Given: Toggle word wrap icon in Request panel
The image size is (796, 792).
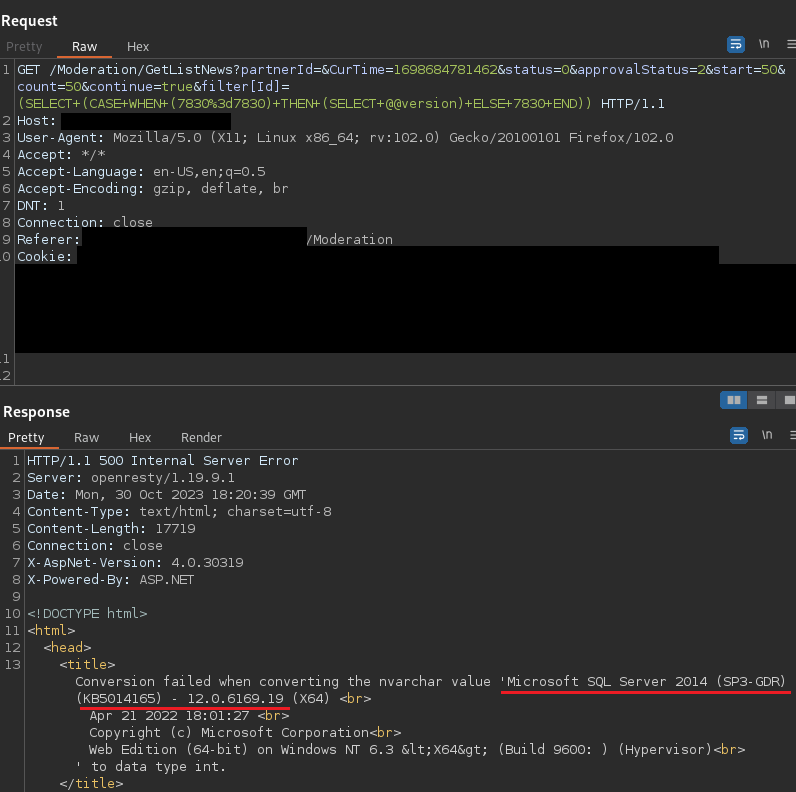Looking at the screenshot, I should click(x=736, y=45).
